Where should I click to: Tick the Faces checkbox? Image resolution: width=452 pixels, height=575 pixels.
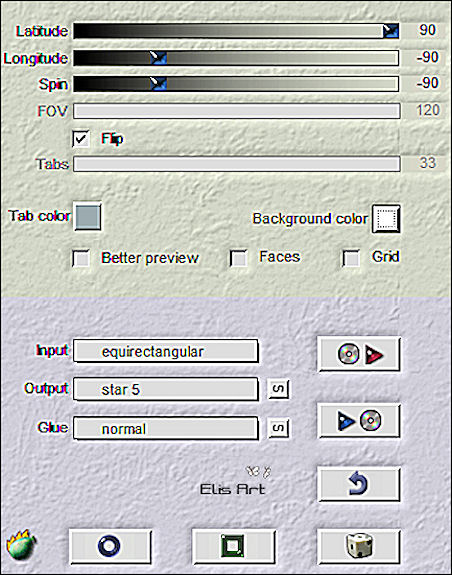click(x=238, y=258)
